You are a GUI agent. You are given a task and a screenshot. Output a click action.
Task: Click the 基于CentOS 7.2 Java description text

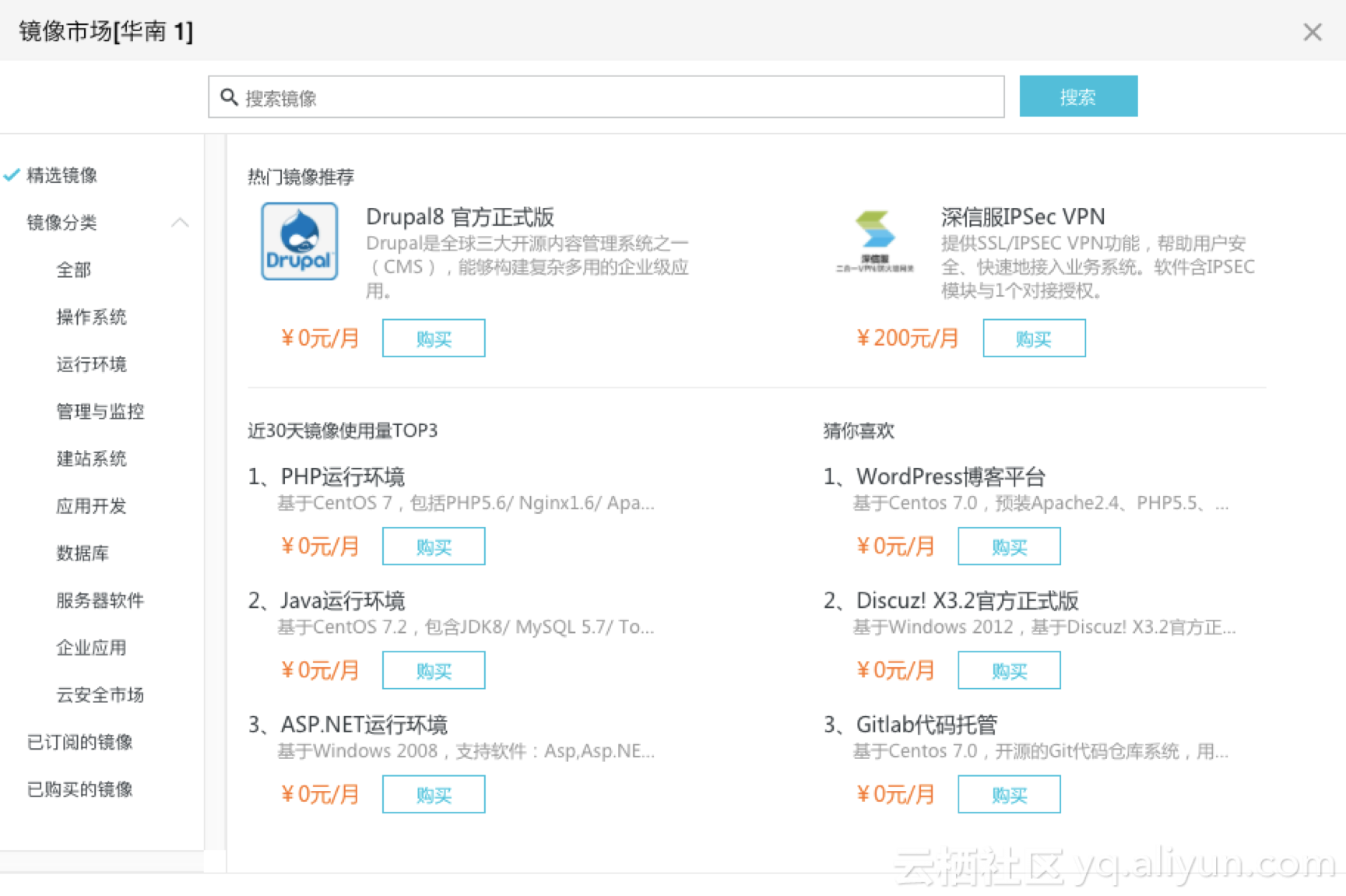(x=466, y=627)
